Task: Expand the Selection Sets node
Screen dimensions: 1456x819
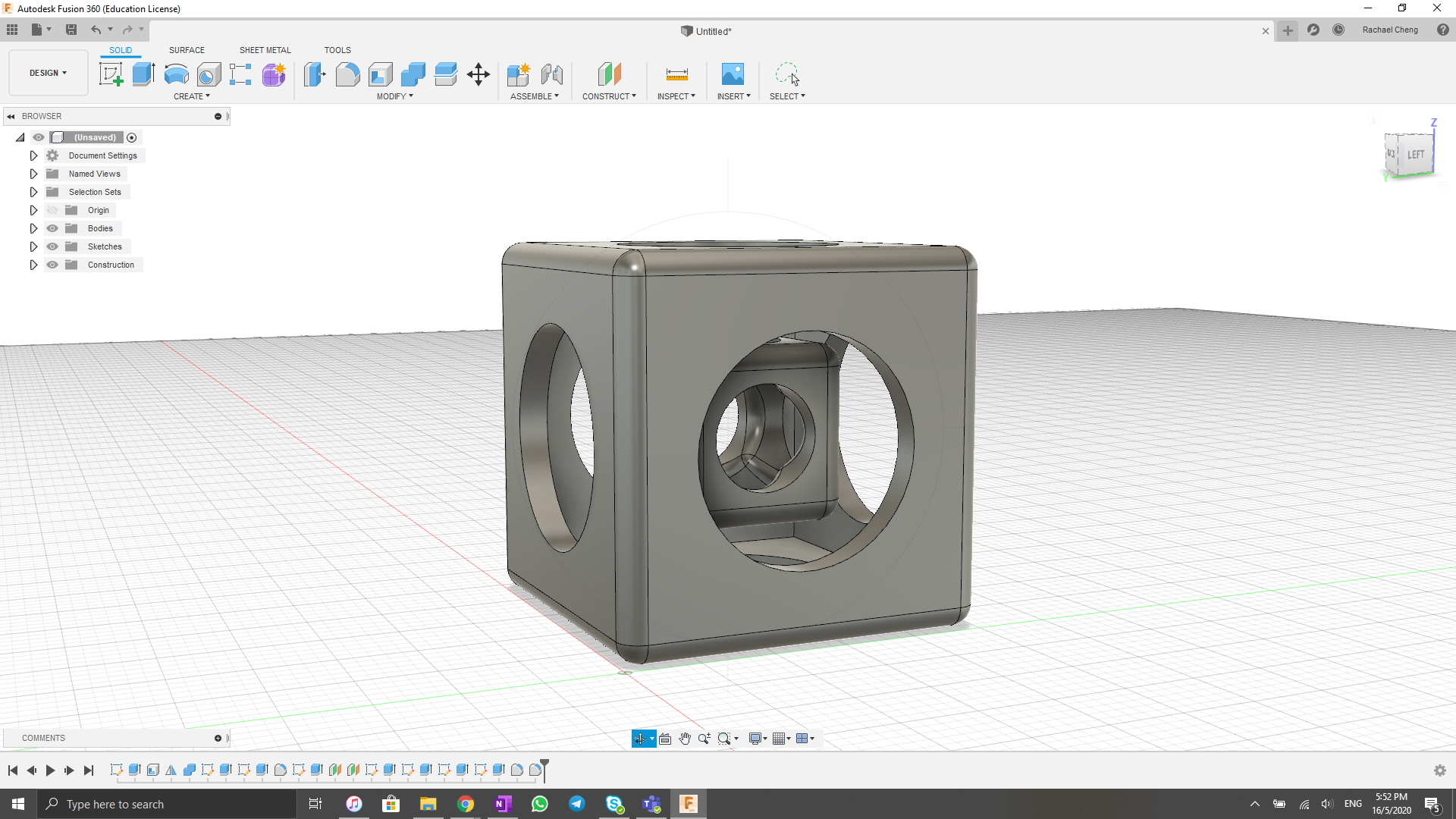Action: [x=33, y=192]
